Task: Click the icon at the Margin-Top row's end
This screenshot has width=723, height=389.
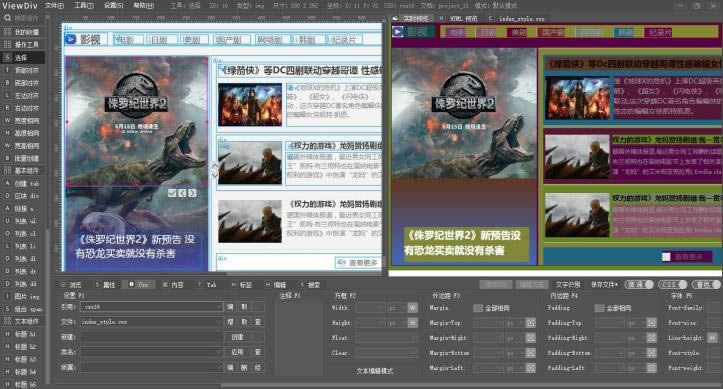Action: (531, 323)
